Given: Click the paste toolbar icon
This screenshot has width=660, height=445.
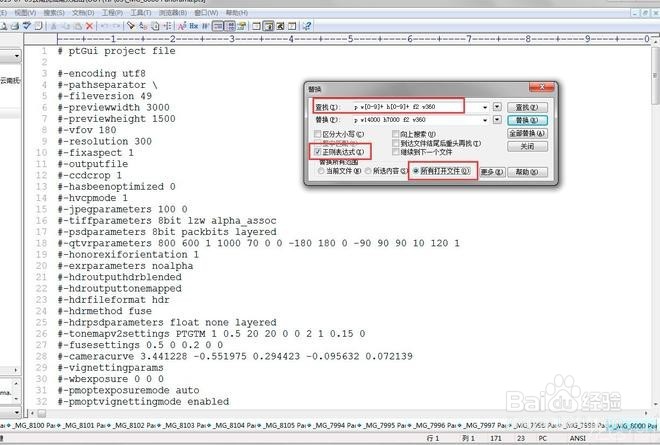Looking at the screenshot, I should tap(78, 26).
